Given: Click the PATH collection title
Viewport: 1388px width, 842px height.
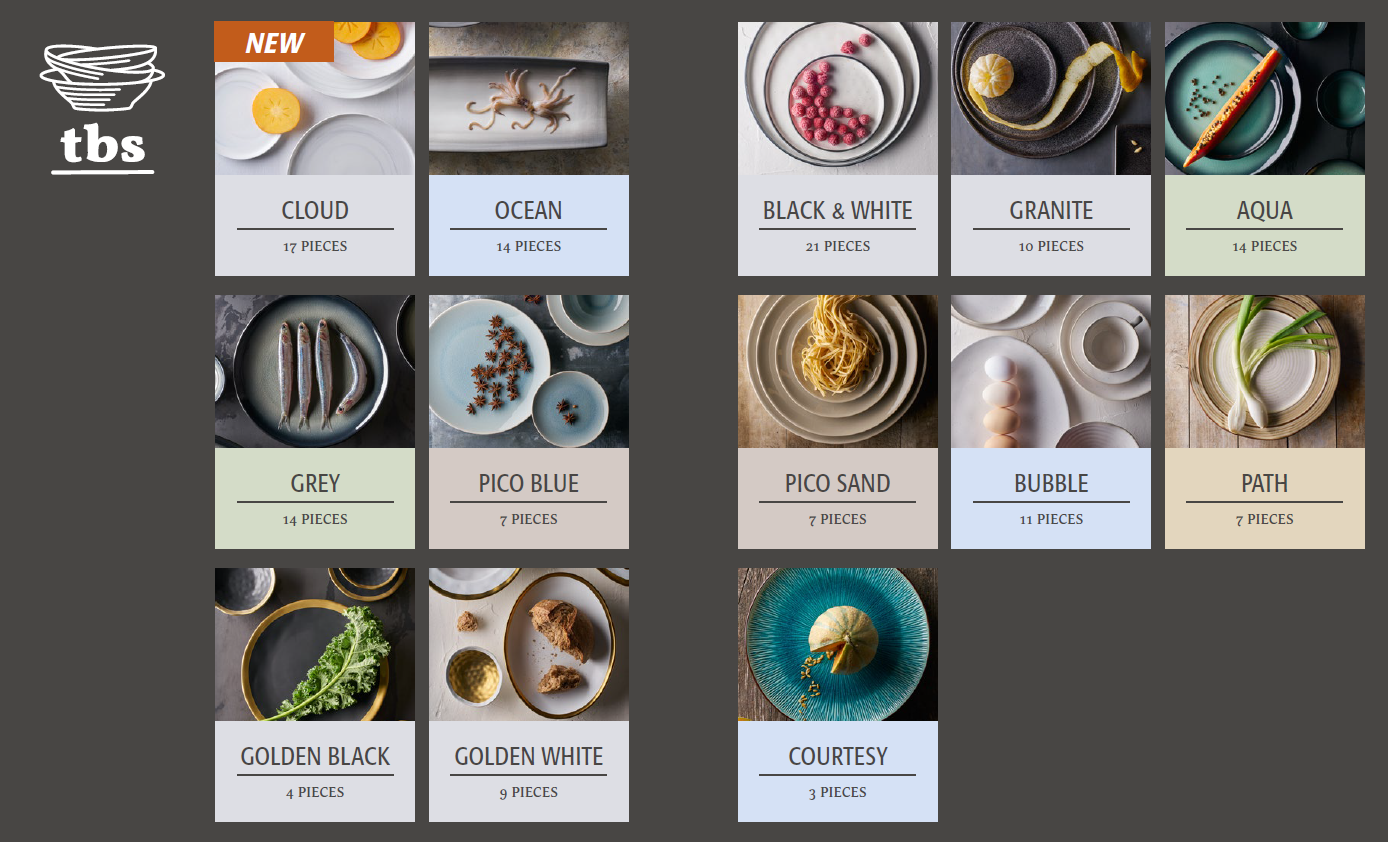Looking at the screenshot, I should pyautogui.click(x=1265, y=484).
